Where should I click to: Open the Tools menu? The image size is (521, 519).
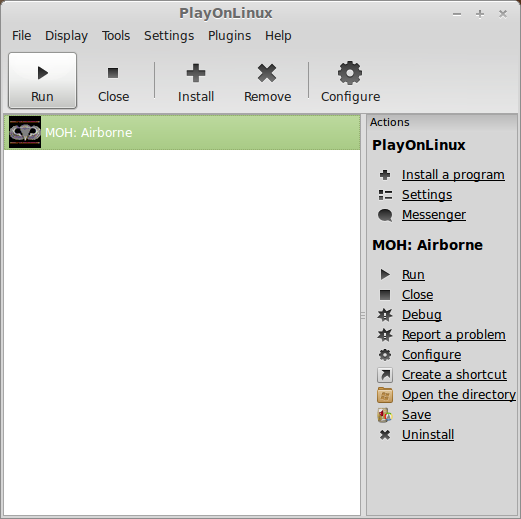pos(116,36)
